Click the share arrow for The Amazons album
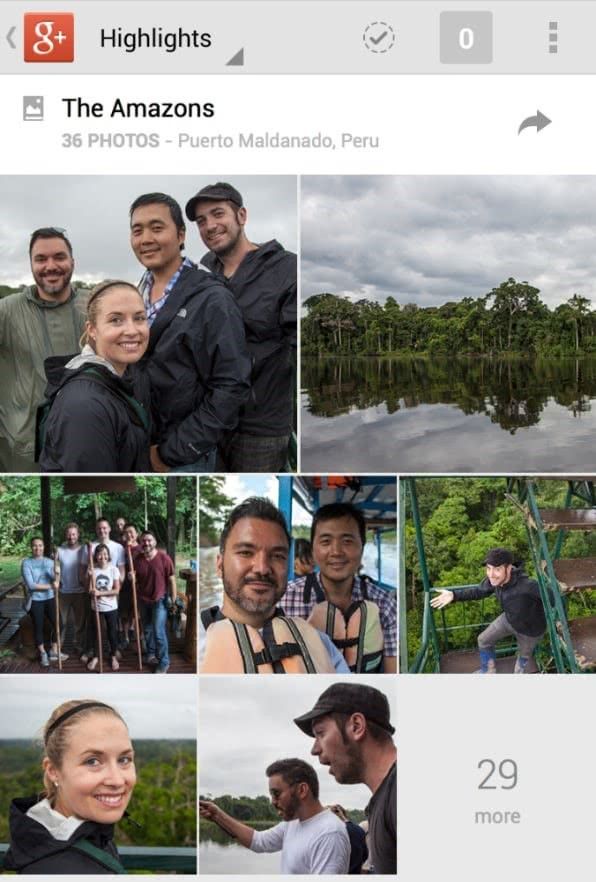 (x=534, y=123)
